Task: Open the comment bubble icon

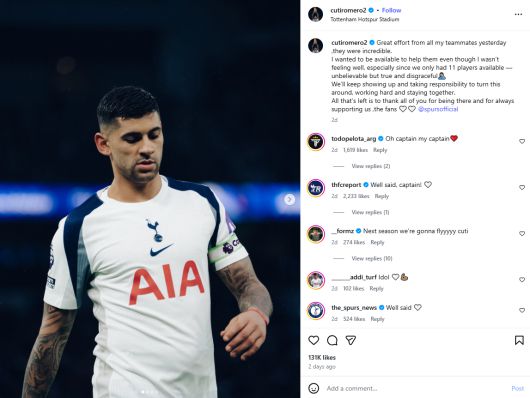Action: tap(332, 340)
